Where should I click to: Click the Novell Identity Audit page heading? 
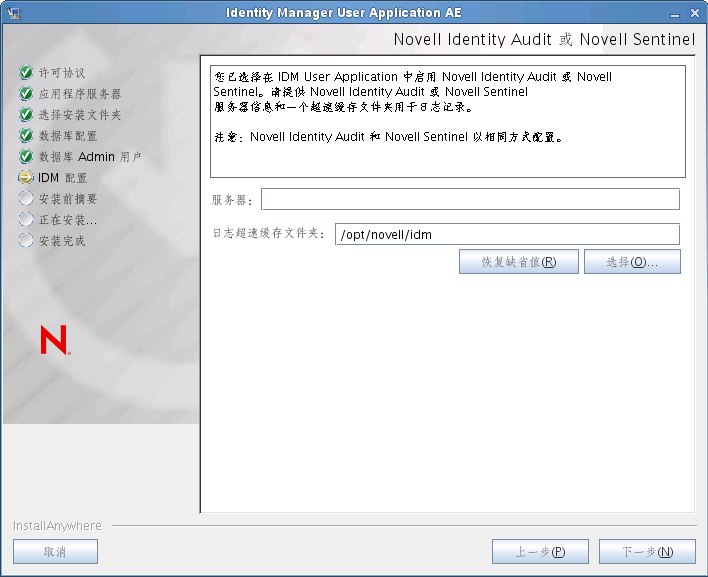point(544,39)
